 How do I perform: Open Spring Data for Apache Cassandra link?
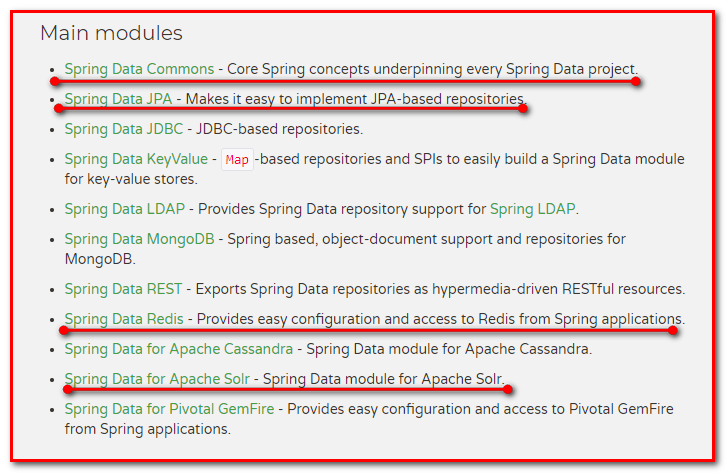click(x=179, y=349)
